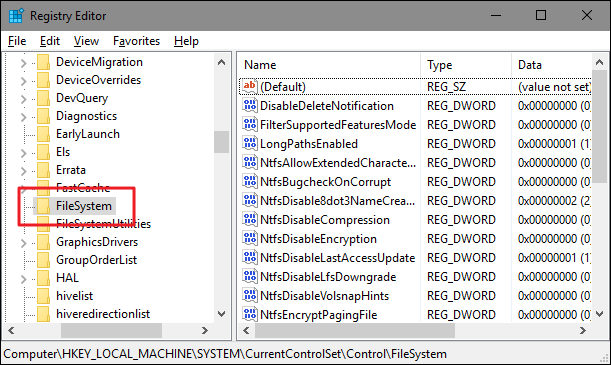
Task: Click the Els folder icon
Action: point(44,152)
